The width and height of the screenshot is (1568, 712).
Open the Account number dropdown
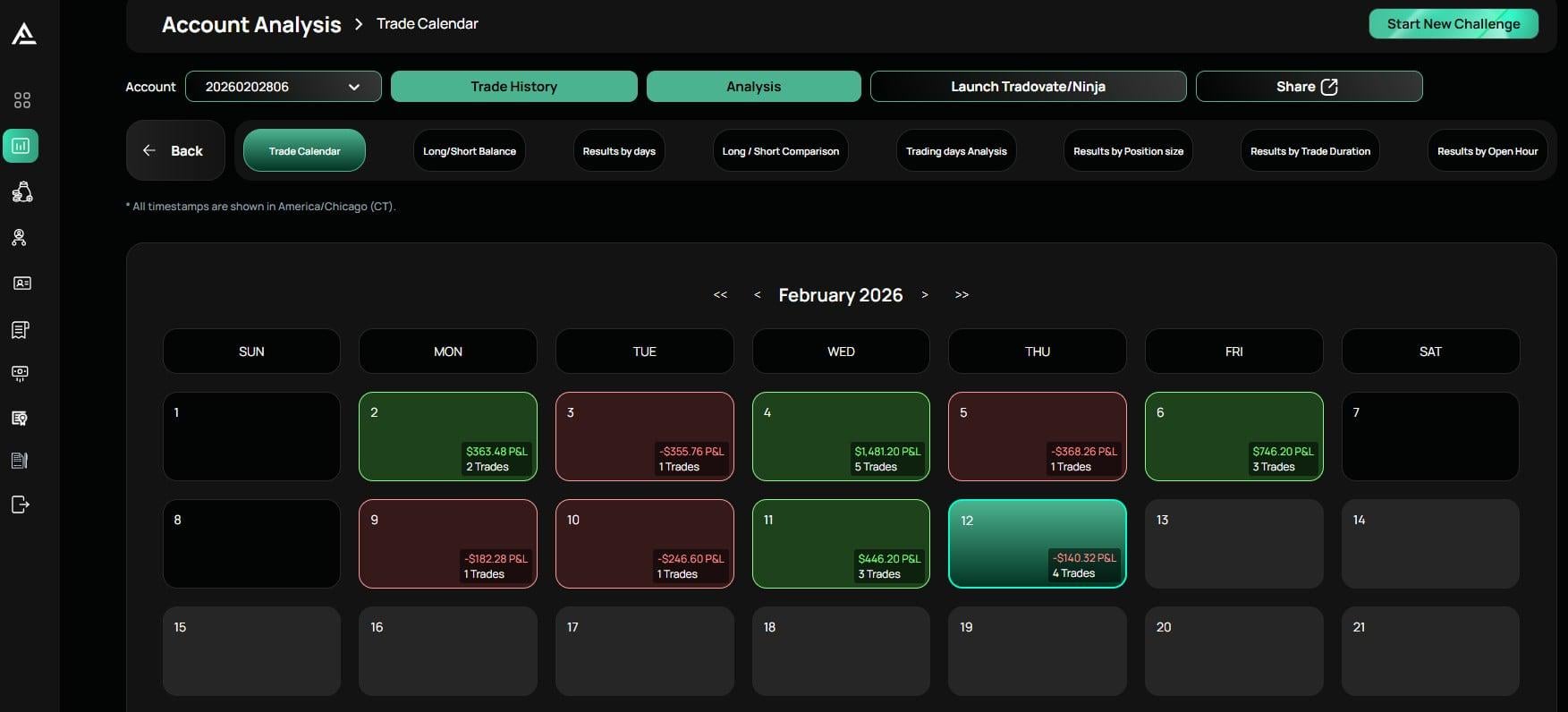283,87
